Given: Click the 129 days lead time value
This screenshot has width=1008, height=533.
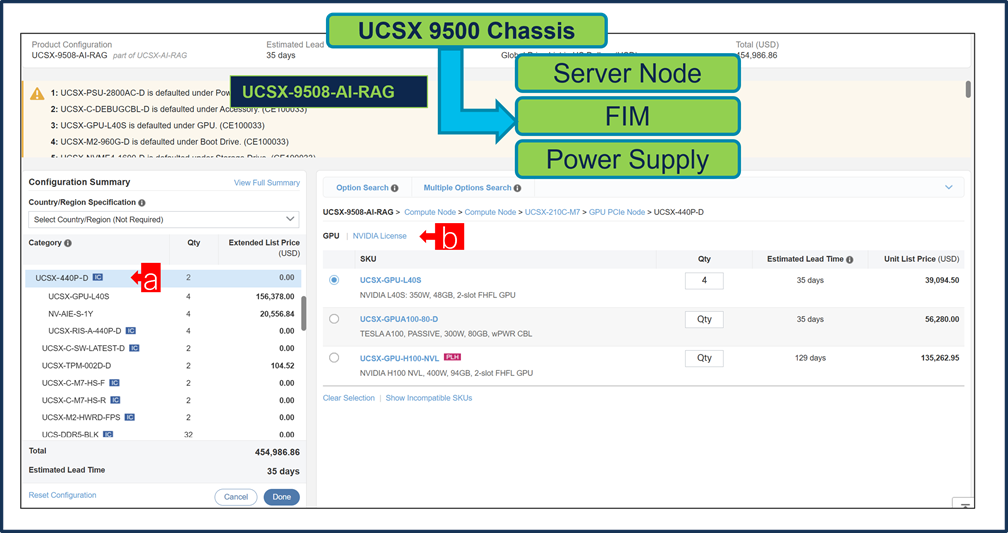Looking at the screenshot, I should pos(810,358).
